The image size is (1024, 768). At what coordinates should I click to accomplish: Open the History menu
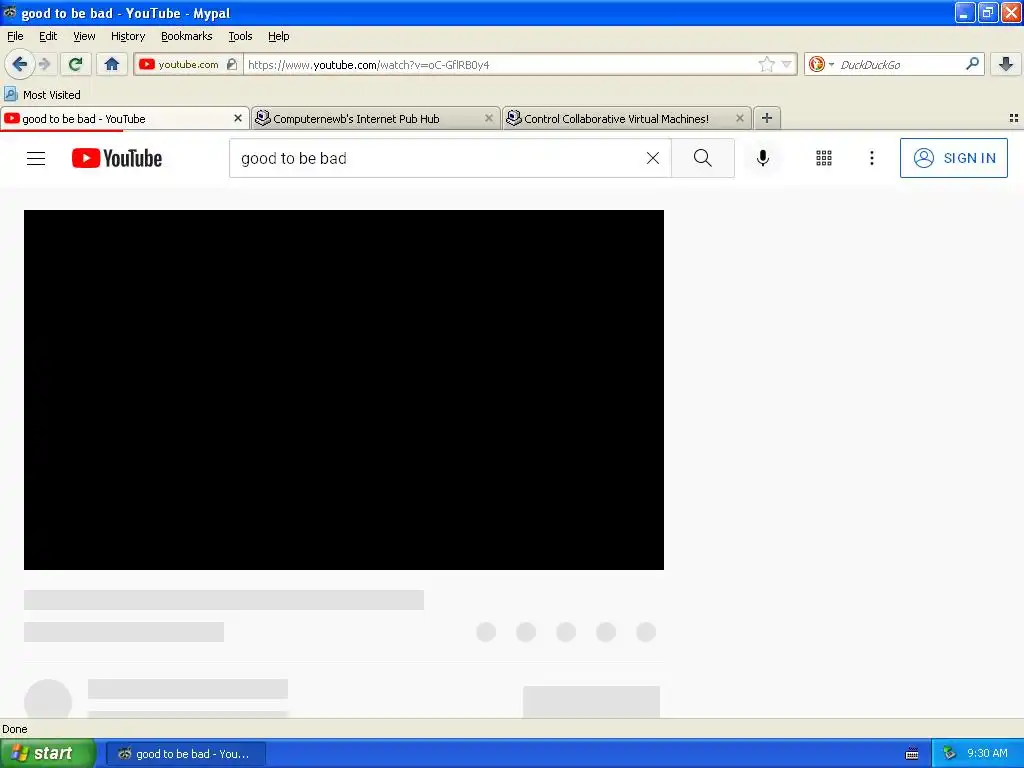128,37
